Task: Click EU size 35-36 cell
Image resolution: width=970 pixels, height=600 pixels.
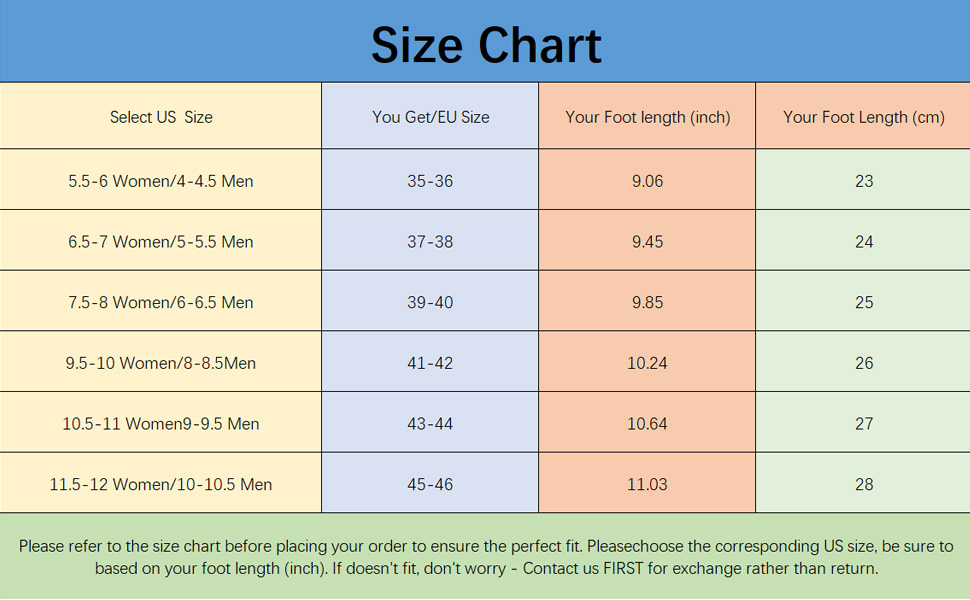Action: click(430, 179)
